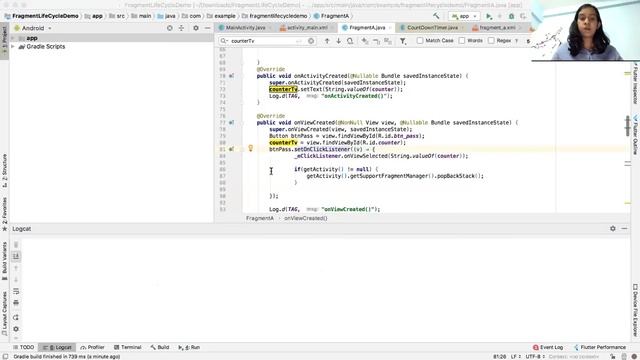Open the Structure side tab
Screen dimensions: 640x360
click(4, 170)
